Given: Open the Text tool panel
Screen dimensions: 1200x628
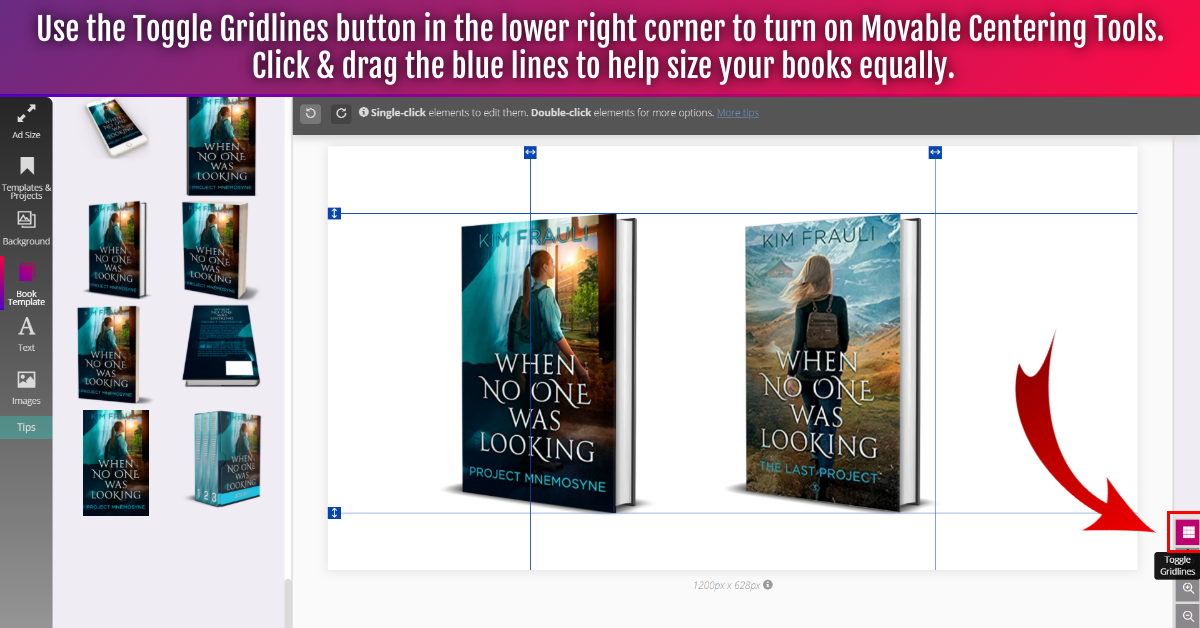Looking at the screenshot, I should point(26,334).
